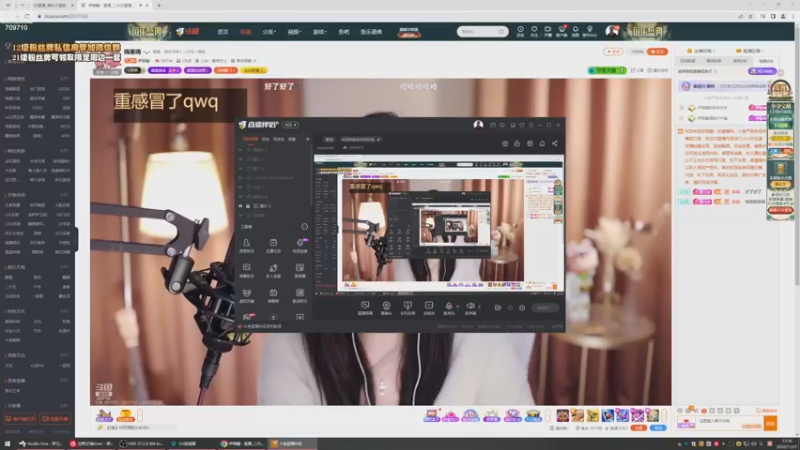The image size is (800, 450).
Task: Switch to the first browser tab
Action: pos(43,5)
